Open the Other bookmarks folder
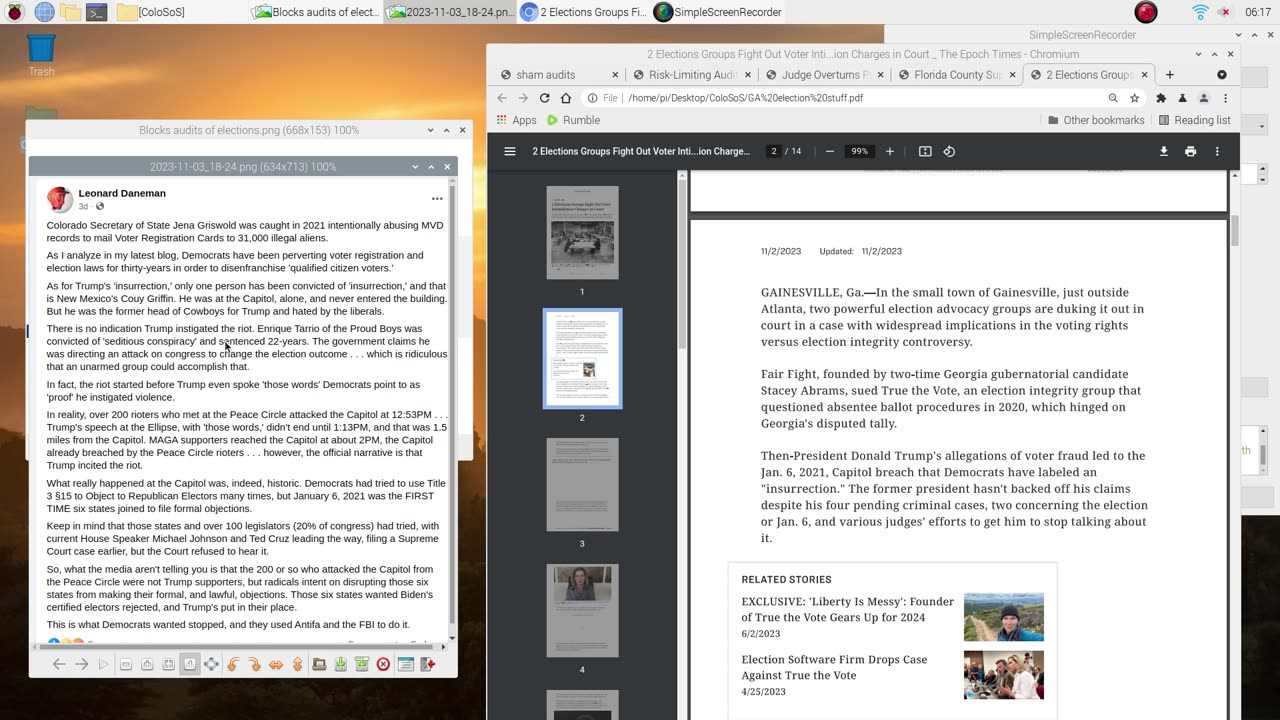 (1095, 120)
